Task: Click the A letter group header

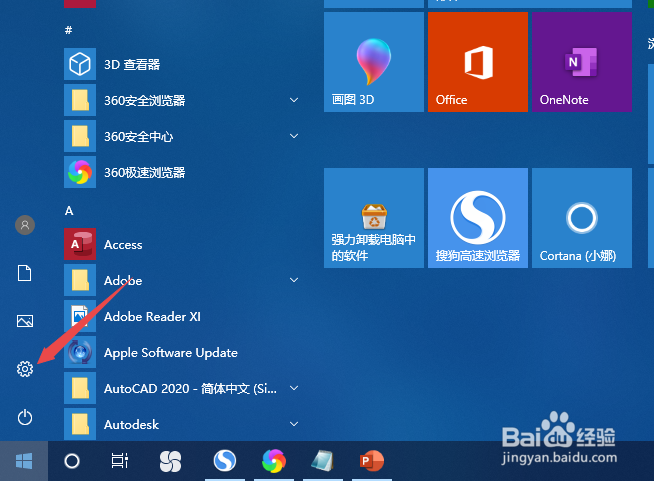Action: (x=69, y=211)
